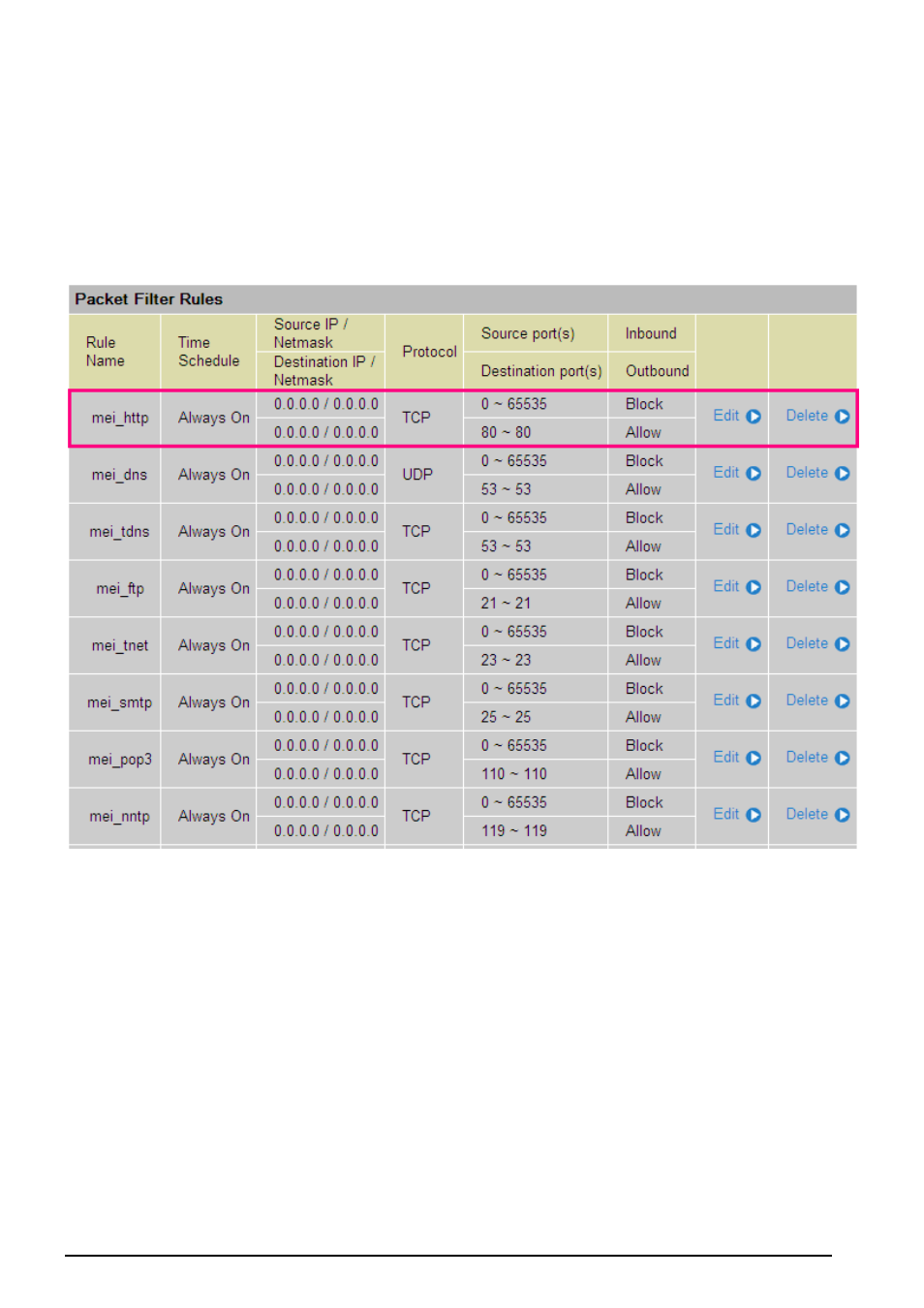
Task: Select the rule name mei_tnet
Action: coord(120,645)
